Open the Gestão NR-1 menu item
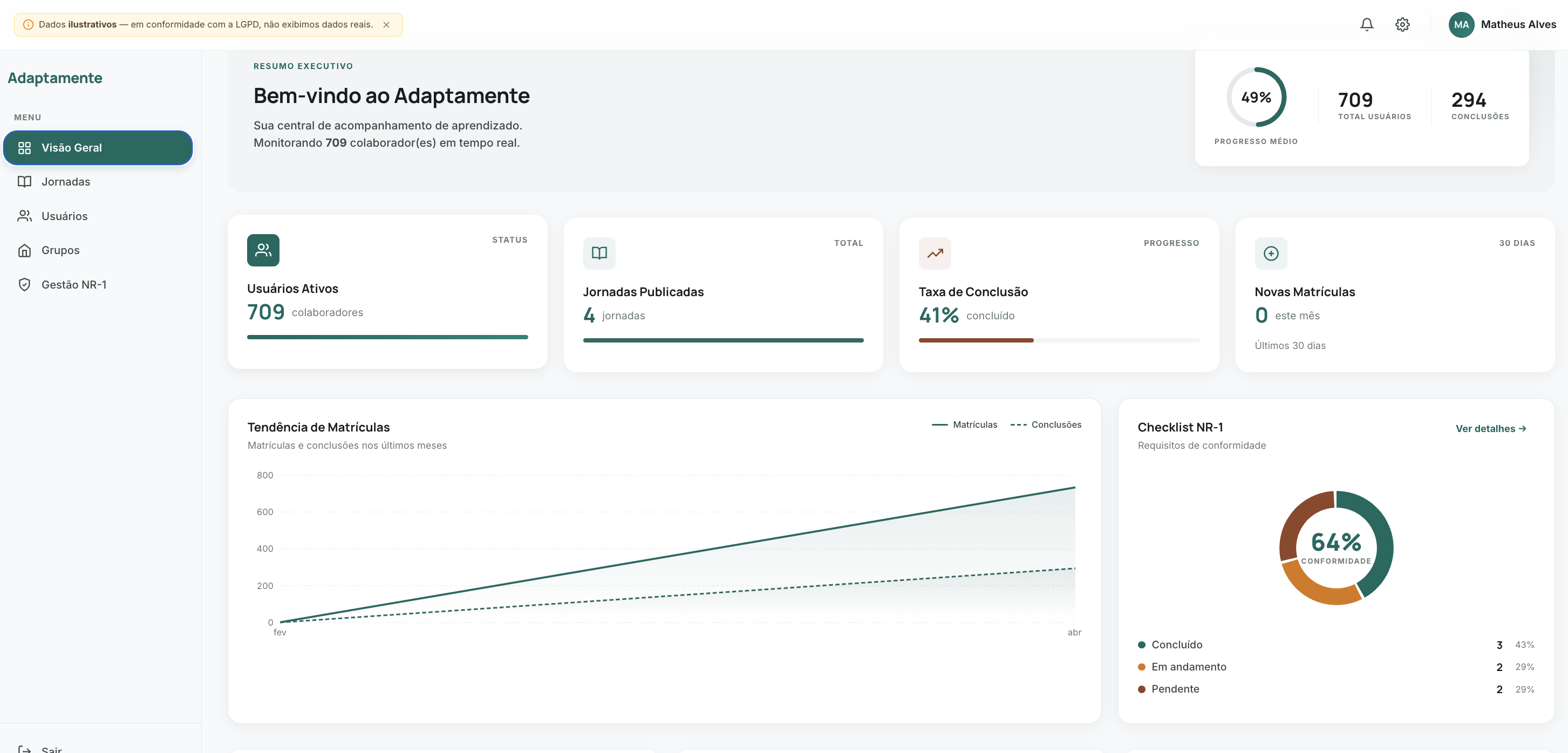 click(x=98, y=285)
